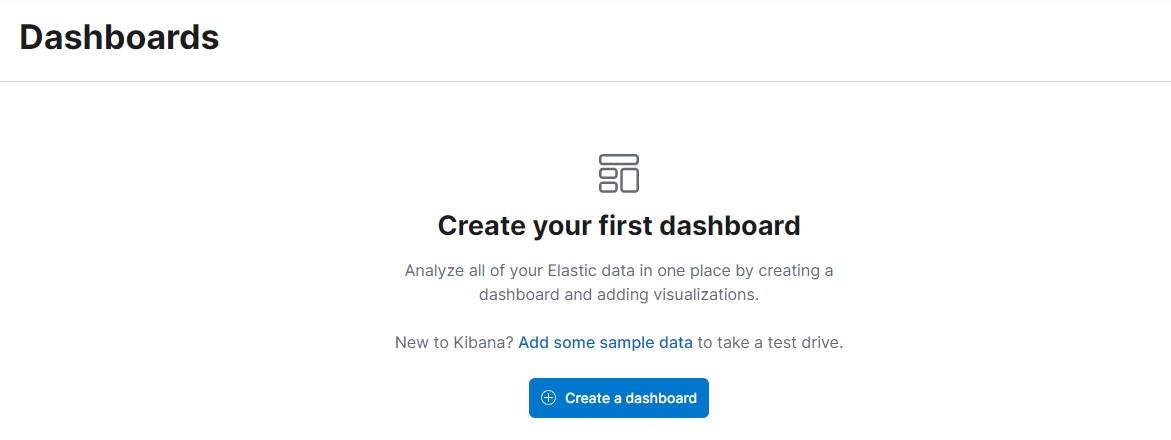Select the Dashboards page title

(119, 37)
